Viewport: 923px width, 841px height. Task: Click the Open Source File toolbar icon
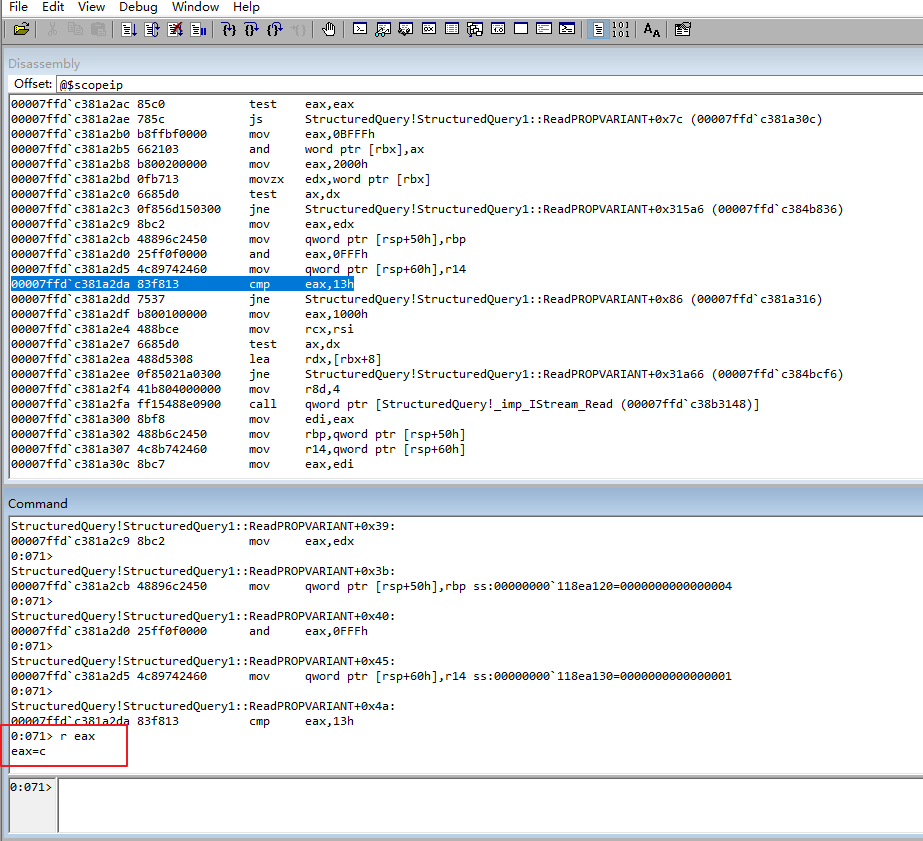point(21,29)
